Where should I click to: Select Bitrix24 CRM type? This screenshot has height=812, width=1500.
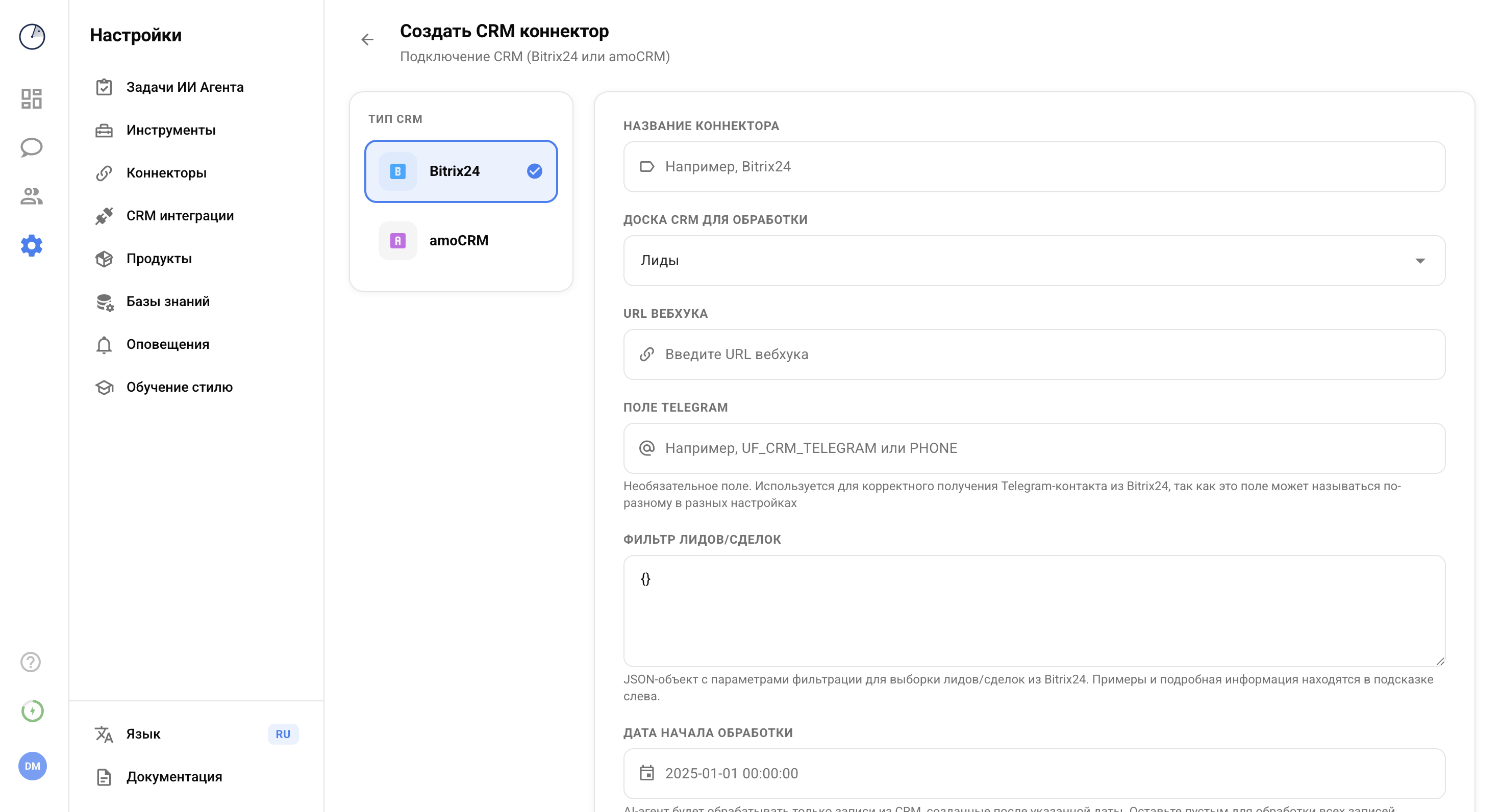tap(461, 171)
